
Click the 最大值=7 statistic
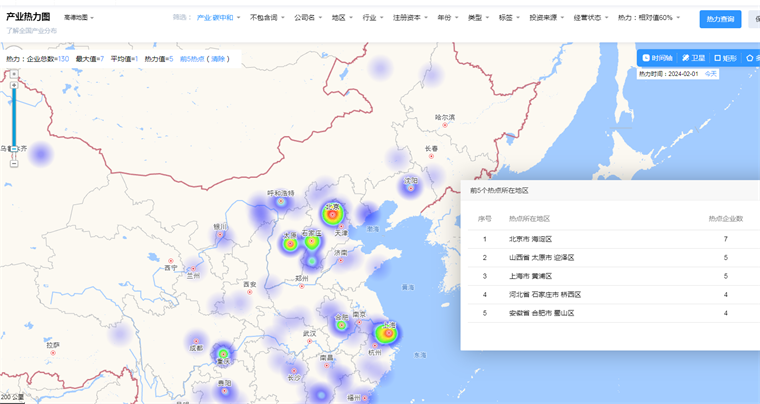coord(90,59)
